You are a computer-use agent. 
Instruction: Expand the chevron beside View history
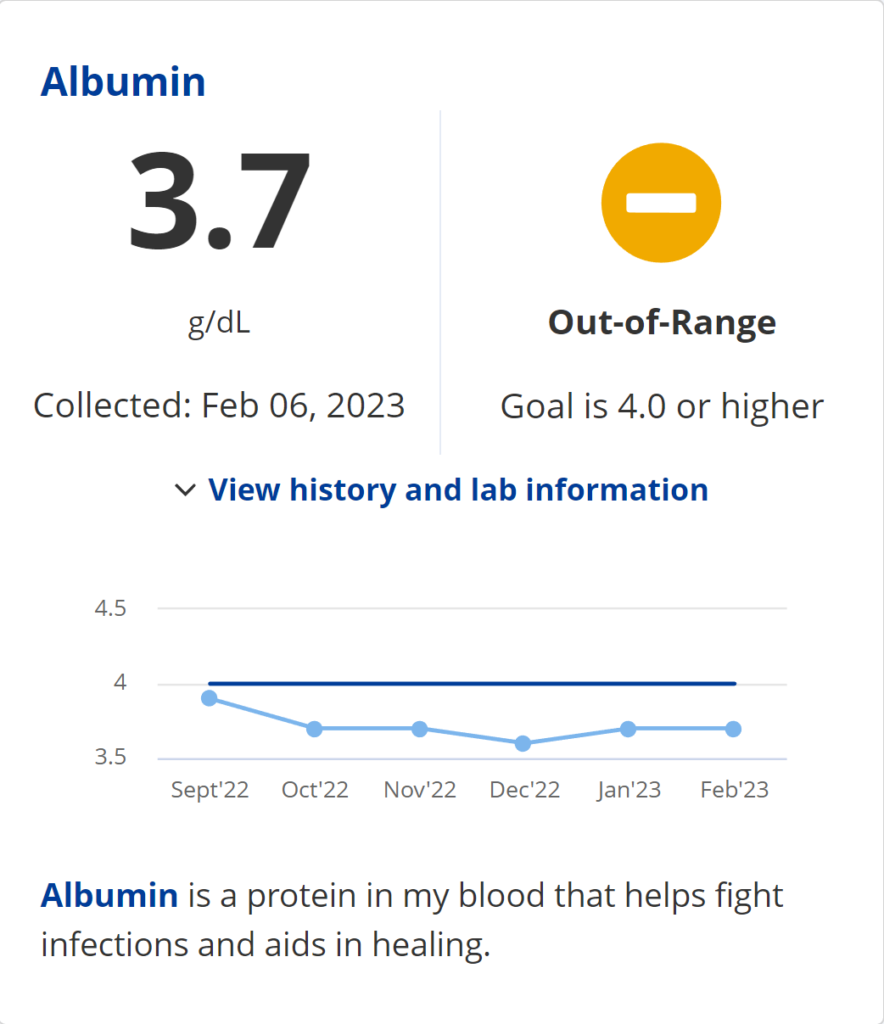pos(185,490)
